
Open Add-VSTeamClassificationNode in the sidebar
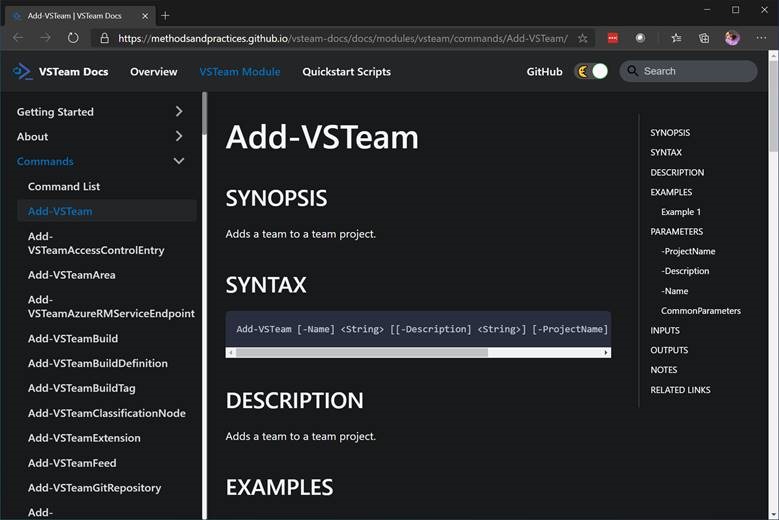point(107,413)
